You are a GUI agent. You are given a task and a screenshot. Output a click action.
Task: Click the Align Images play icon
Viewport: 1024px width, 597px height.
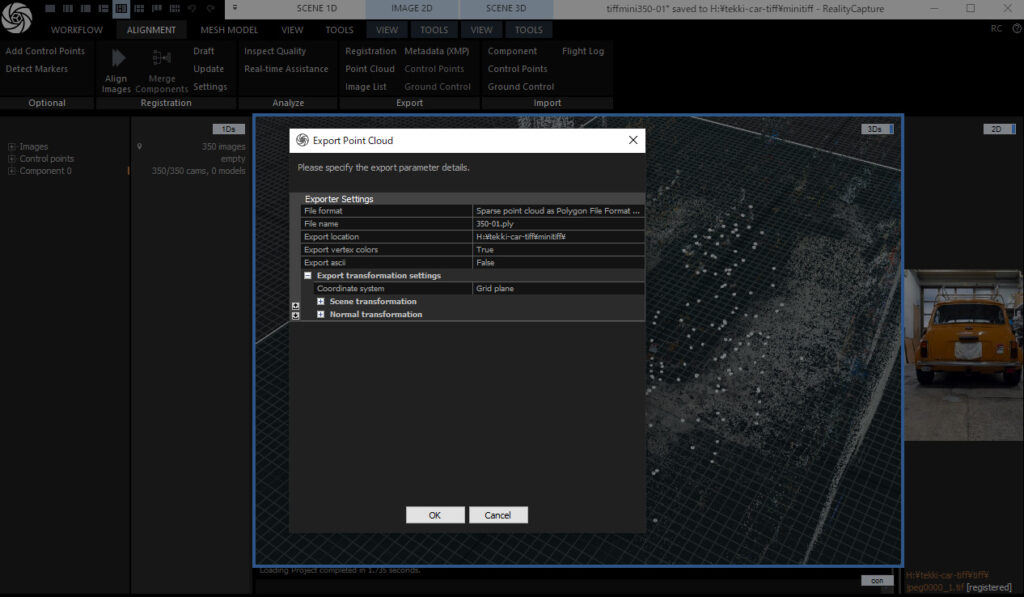tap(118, 59)
